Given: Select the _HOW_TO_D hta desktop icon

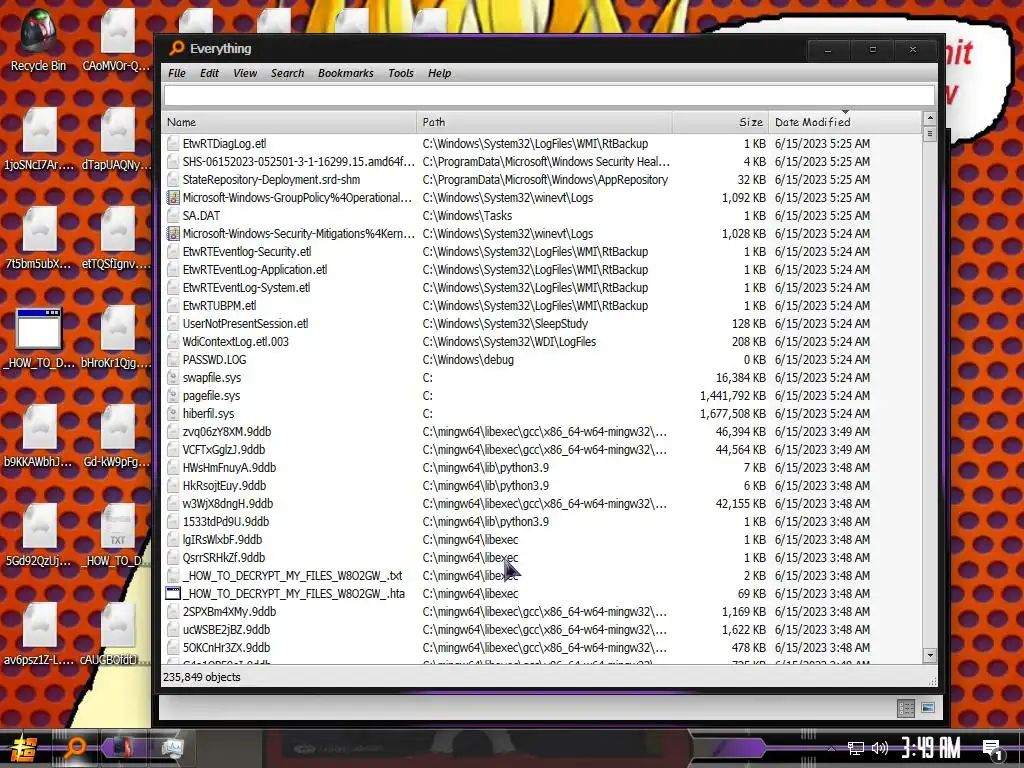Looking at the screenshot, I should (39, 337).
